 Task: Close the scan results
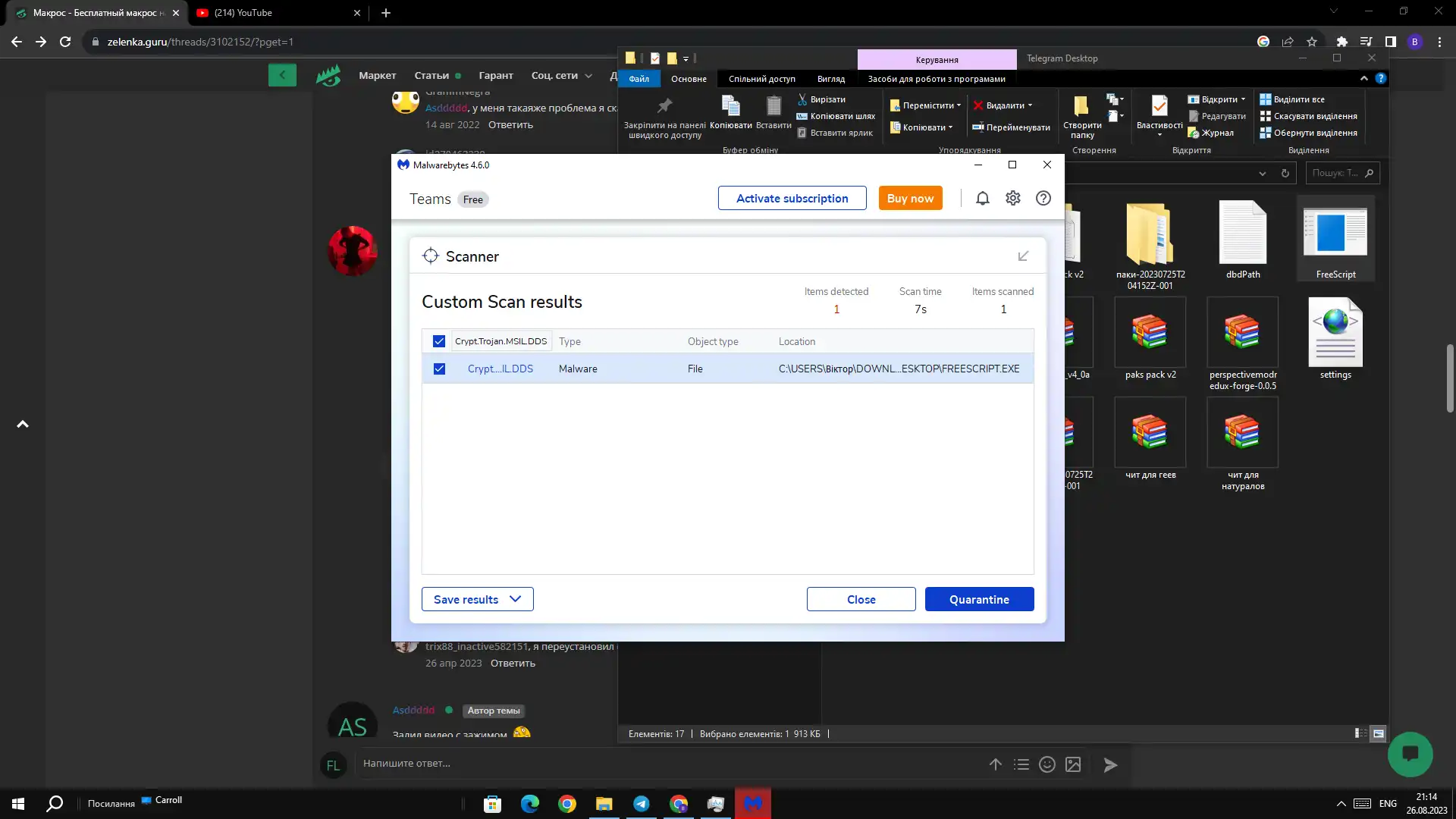pos(861,599)
